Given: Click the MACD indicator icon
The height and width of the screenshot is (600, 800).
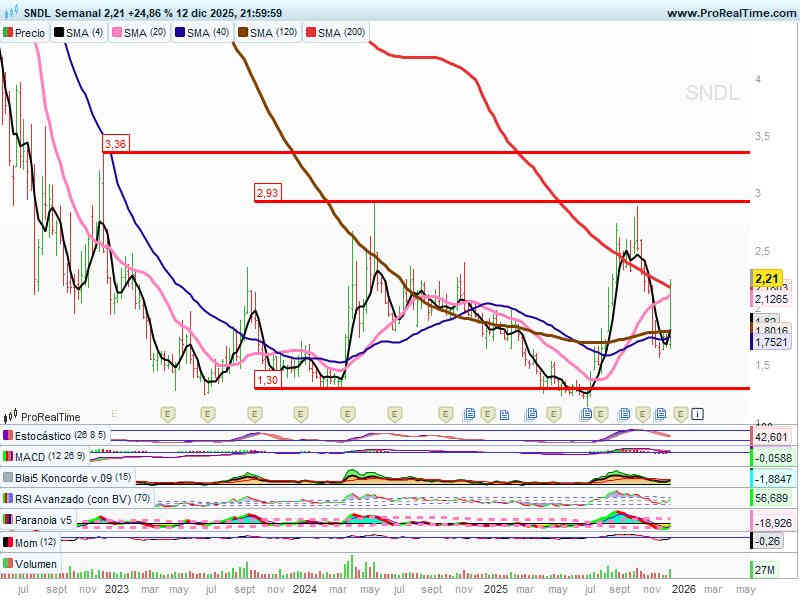Looking at the screenshot, I should click(8, 457).
